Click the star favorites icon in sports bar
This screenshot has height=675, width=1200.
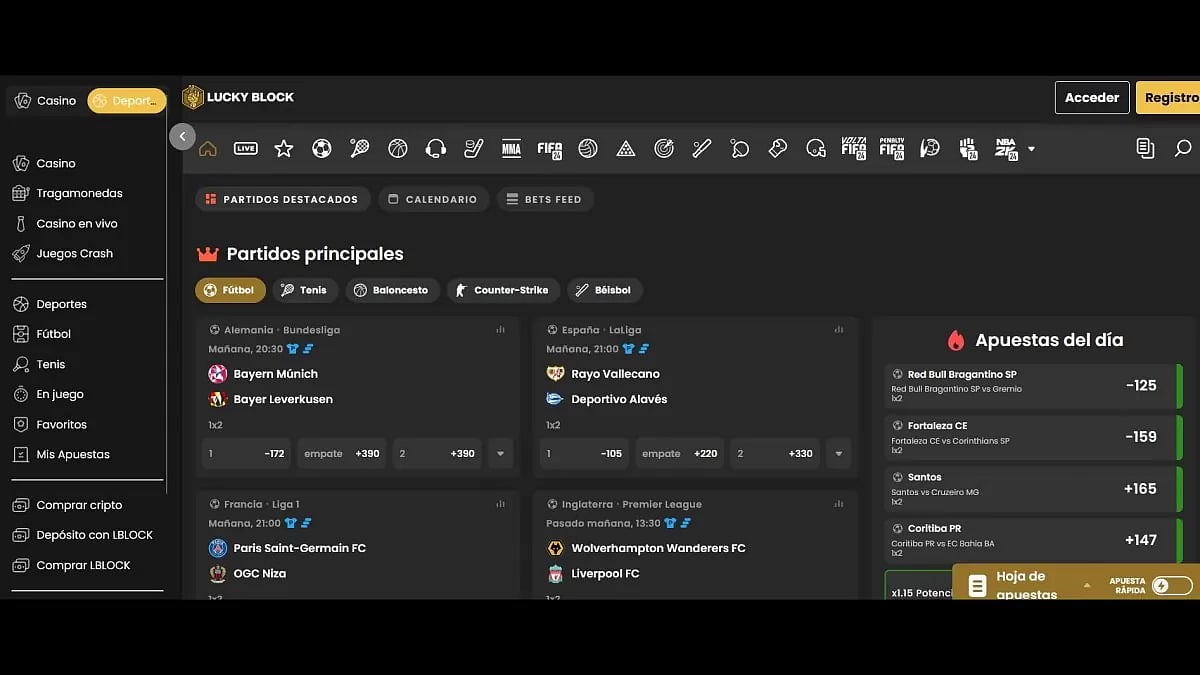click(x=284, y=149)
